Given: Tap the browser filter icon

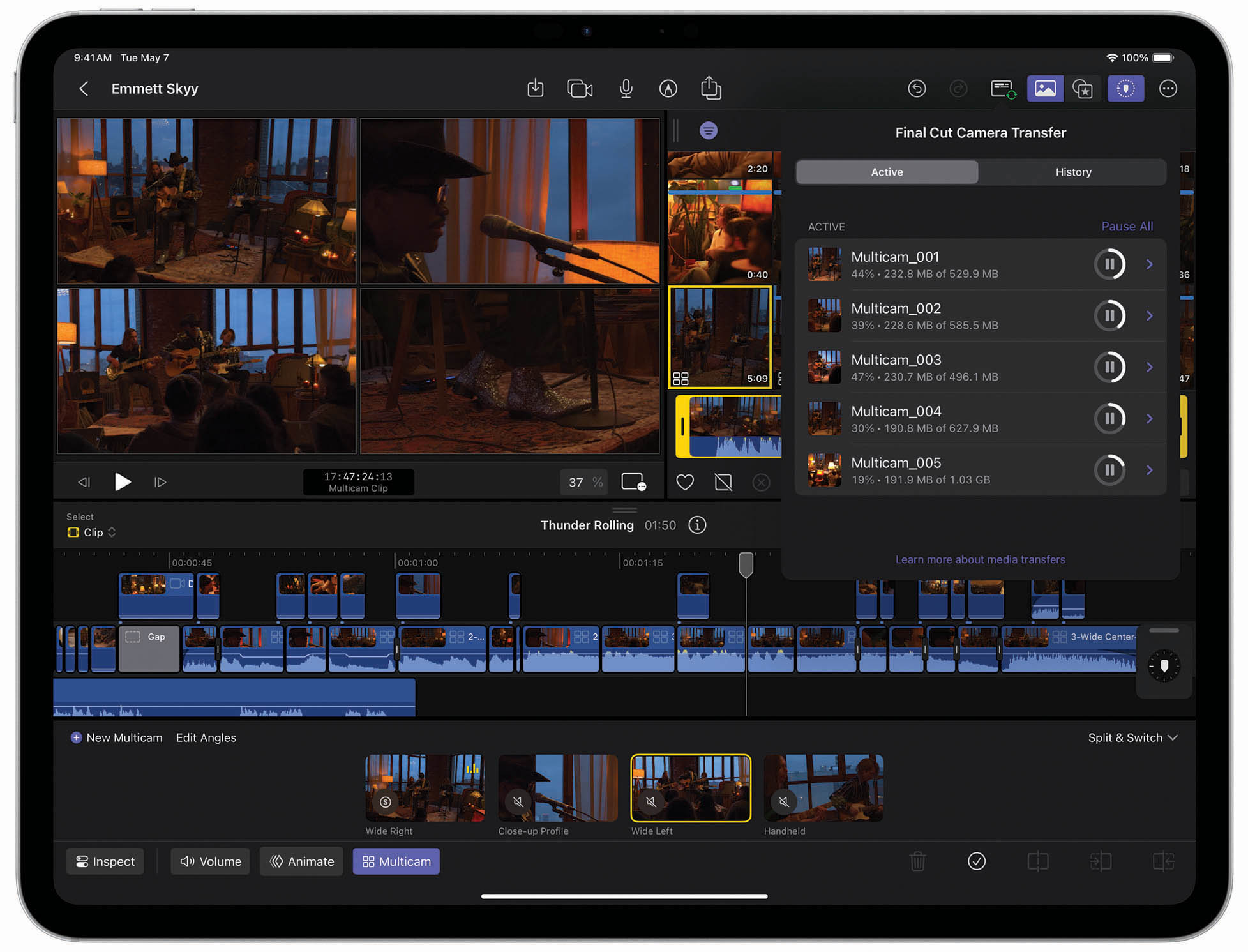Looking at the screenshot, I should click(x=708, y=131).
